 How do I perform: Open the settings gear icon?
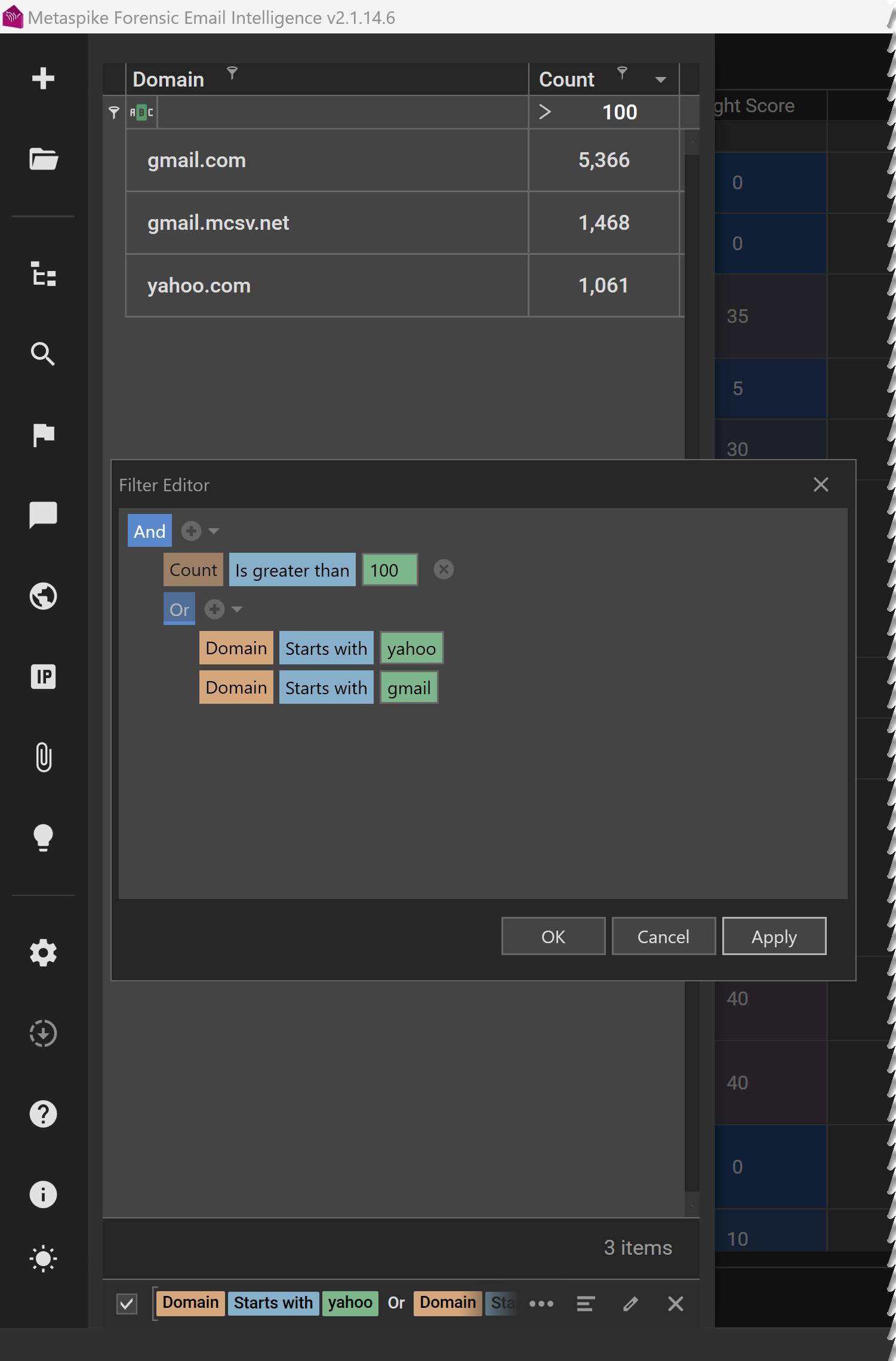43,953
